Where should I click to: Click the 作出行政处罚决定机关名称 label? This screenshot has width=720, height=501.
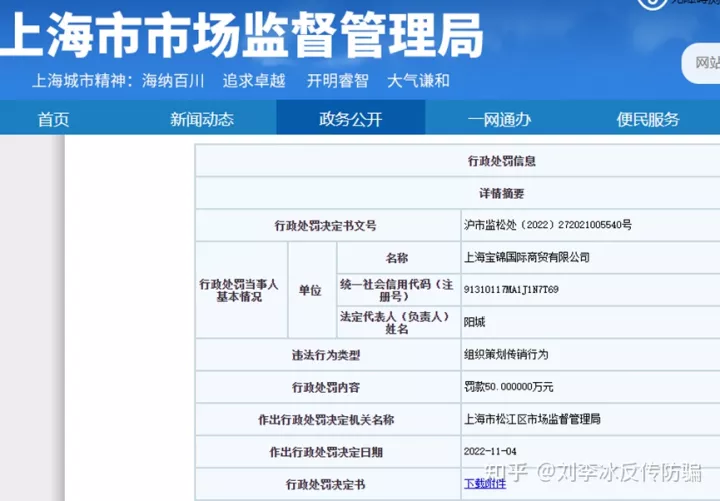coord(326,420)
